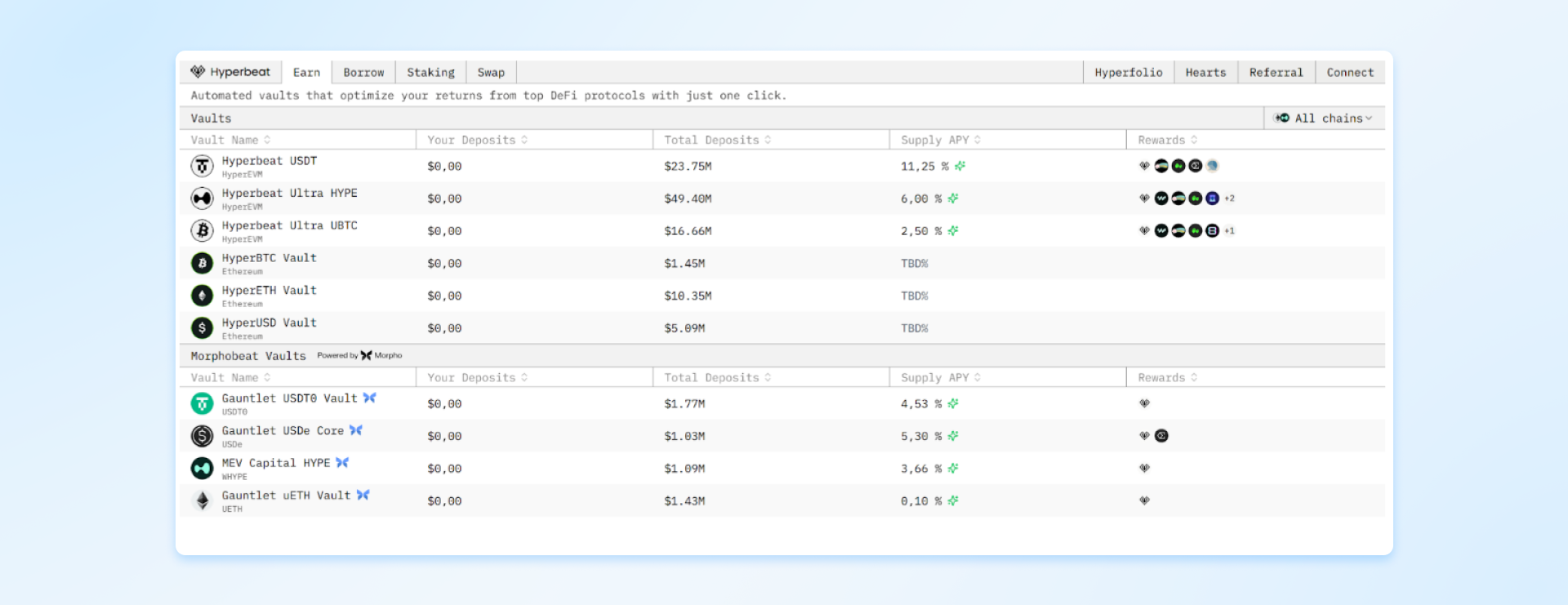Click the Hyperbeat Ultra UBTC bitcoin icon
Viewport: 1568px width, 605px height.
(x=202, y=230)
